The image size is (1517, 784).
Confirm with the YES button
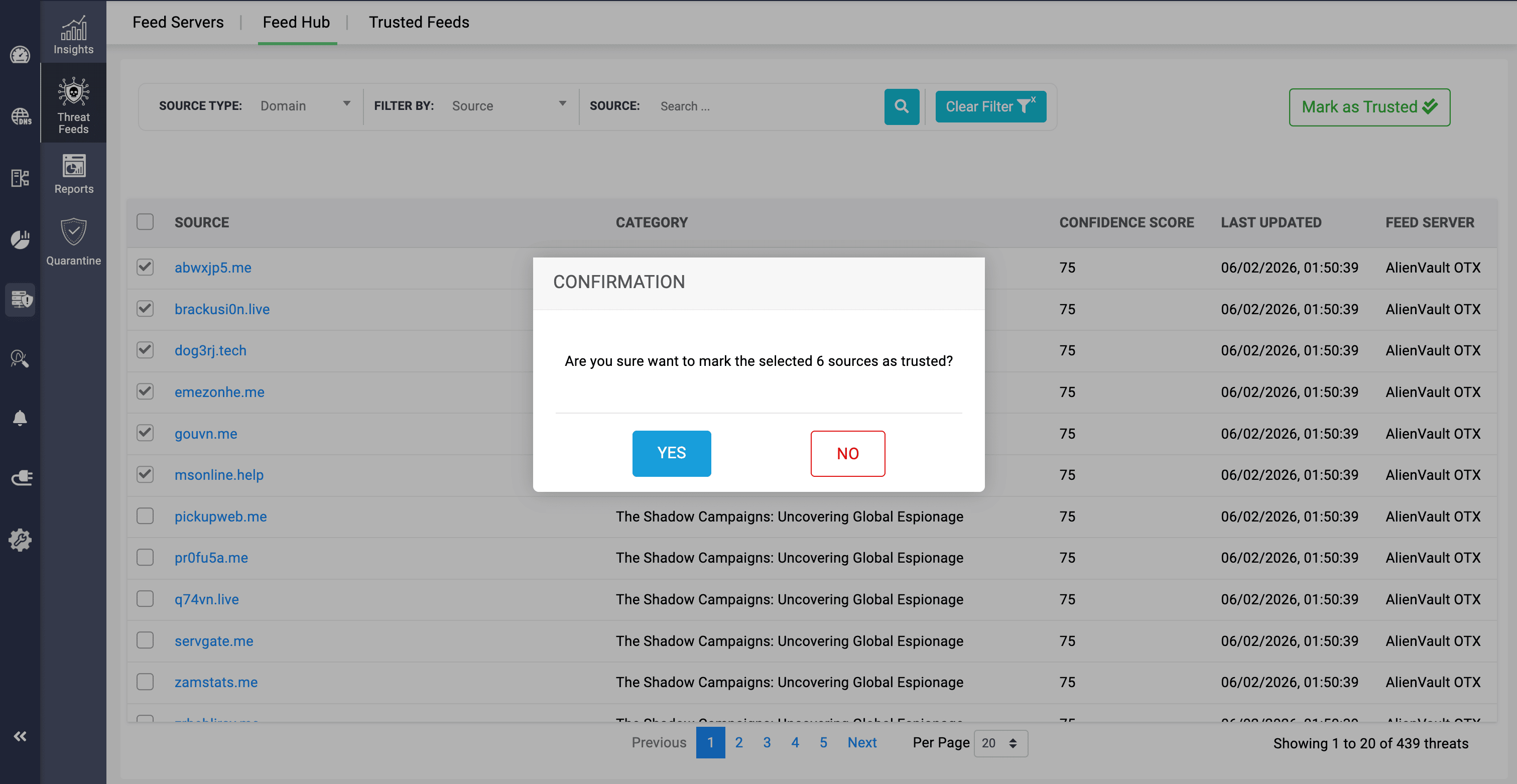tap(671, 453)
